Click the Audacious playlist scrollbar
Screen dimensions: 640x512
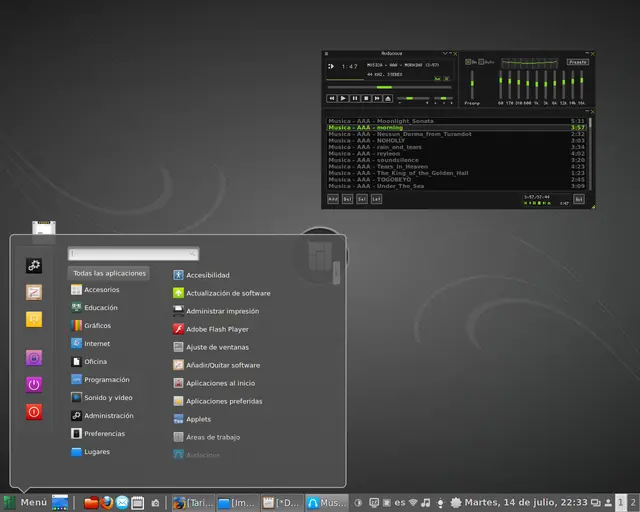pos(590,154)
